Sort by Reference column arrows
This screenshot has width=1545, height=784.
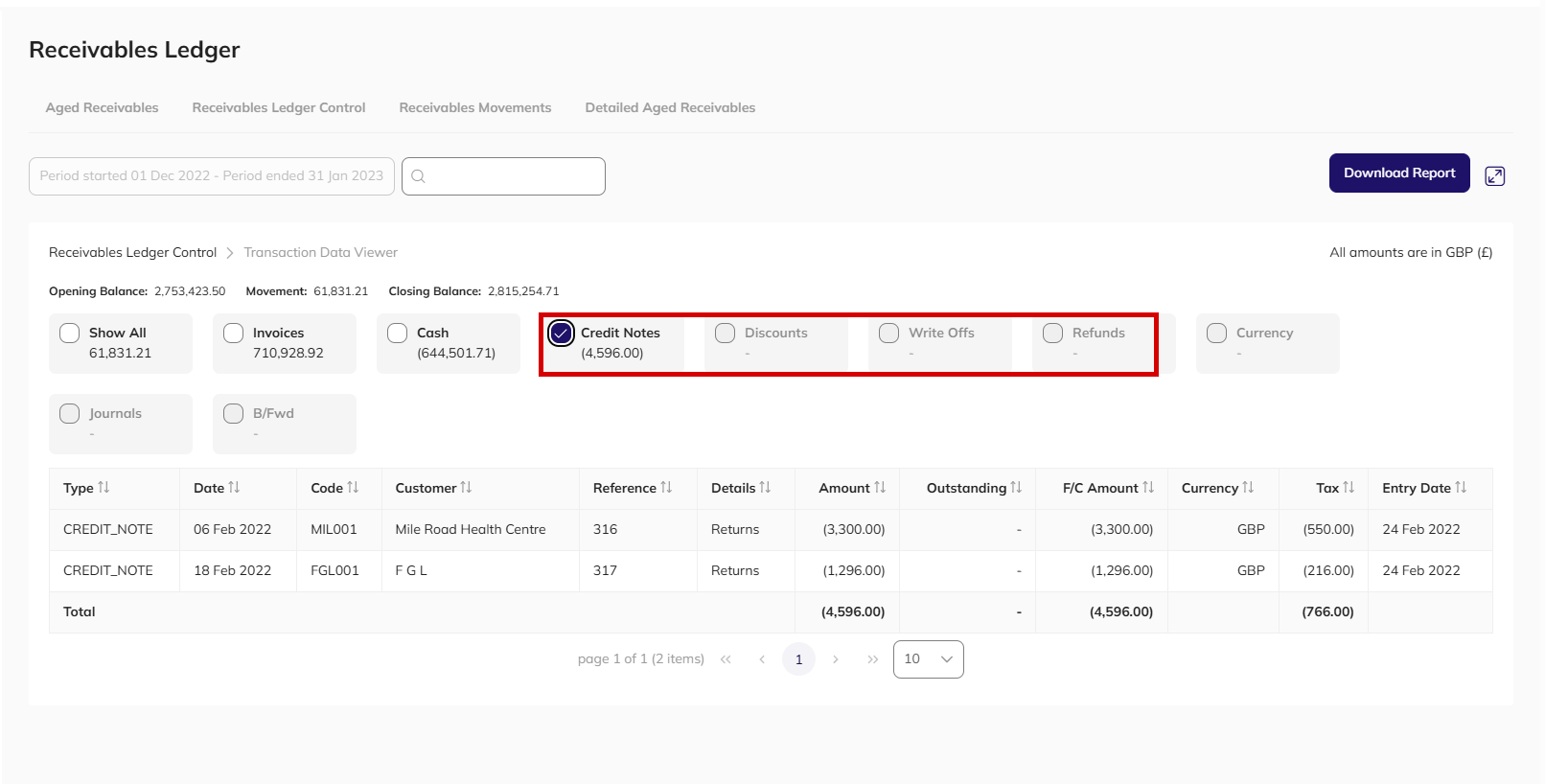click(666, 488)
